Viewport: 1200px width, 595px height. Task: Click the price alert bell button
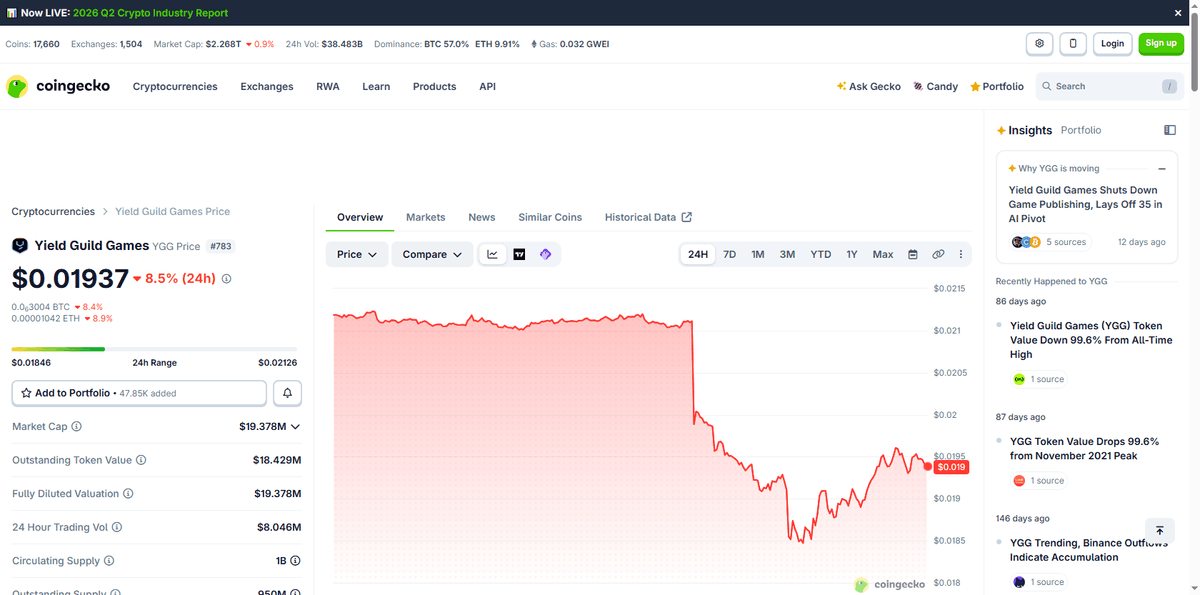click(x=287, y=393)
